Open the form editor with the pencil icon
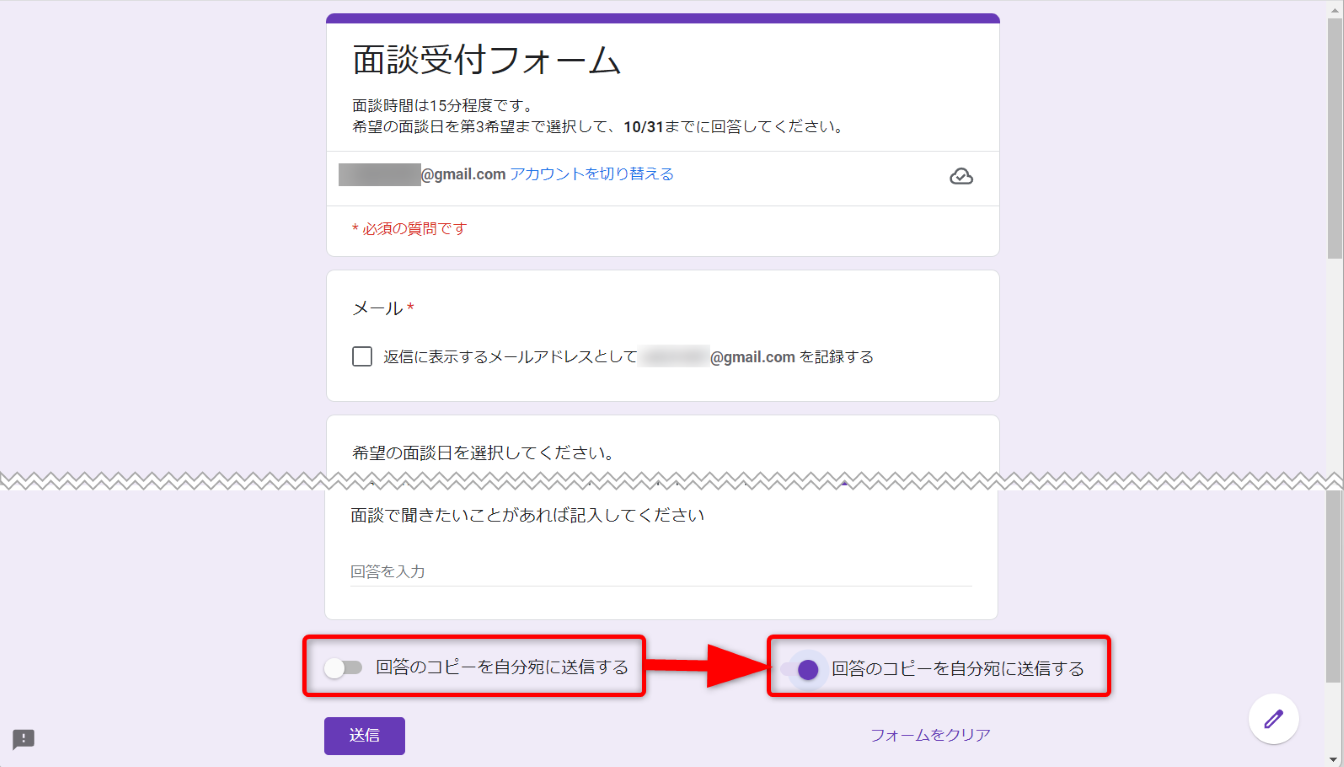 (x=1273, y=719)
